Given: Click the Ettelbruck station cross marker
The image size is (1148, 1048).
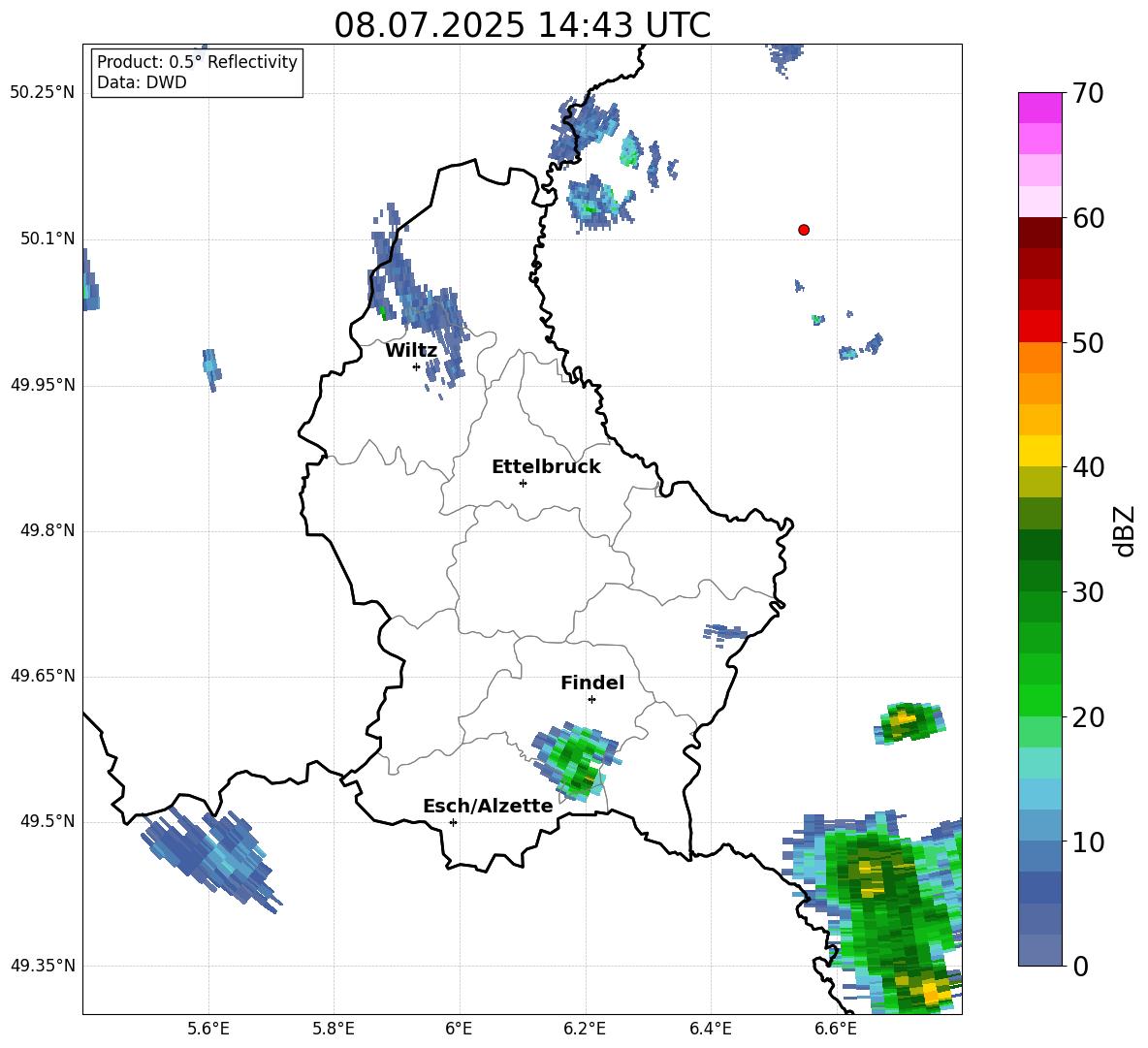Looking at the screenshot, I should tap(523, 483).
